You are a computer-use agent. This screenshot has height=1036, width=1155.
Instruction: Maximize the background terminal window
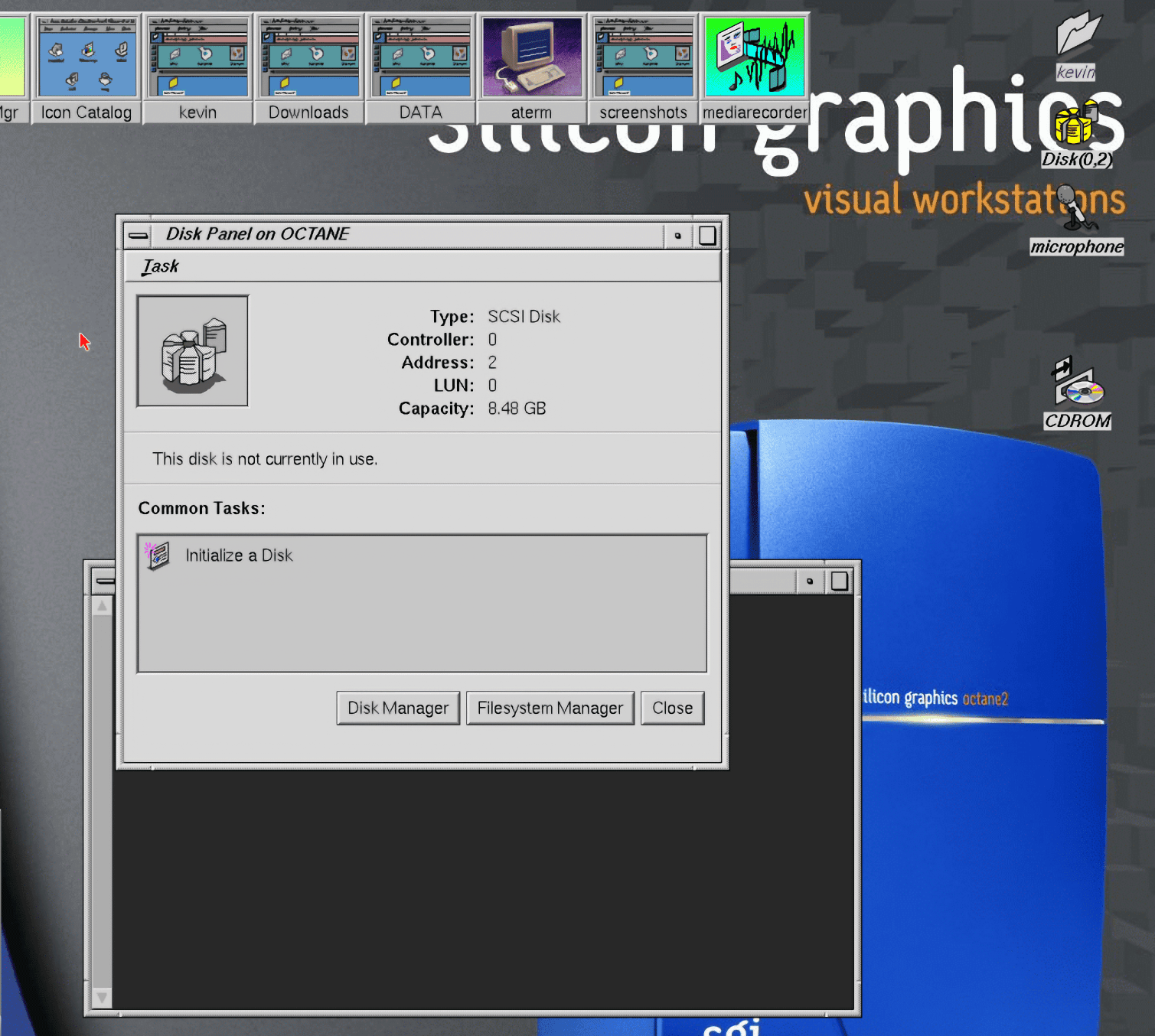coord(840,582)
